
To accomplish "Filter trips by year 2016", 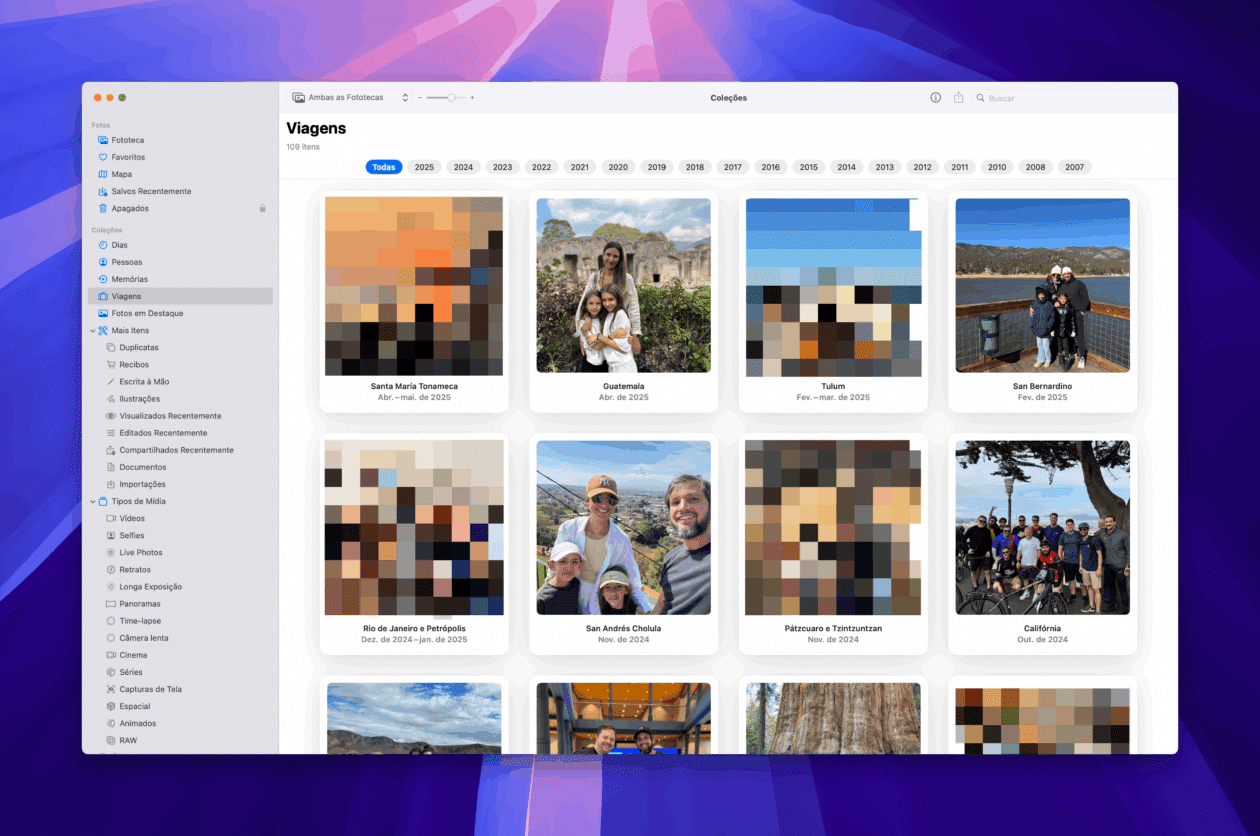I will point(770,167).
